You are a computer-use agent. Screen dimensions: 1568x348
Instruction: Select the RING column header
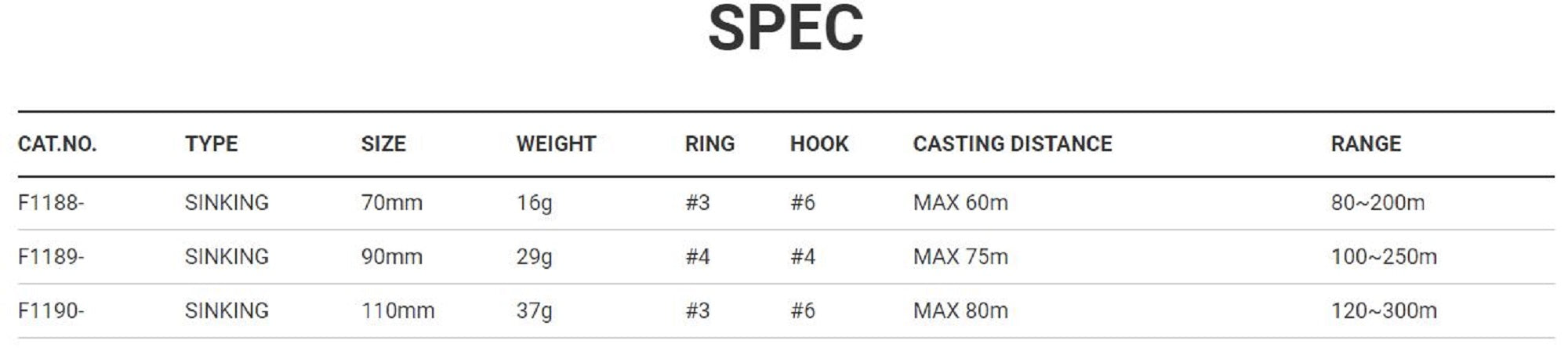point(710,144)
